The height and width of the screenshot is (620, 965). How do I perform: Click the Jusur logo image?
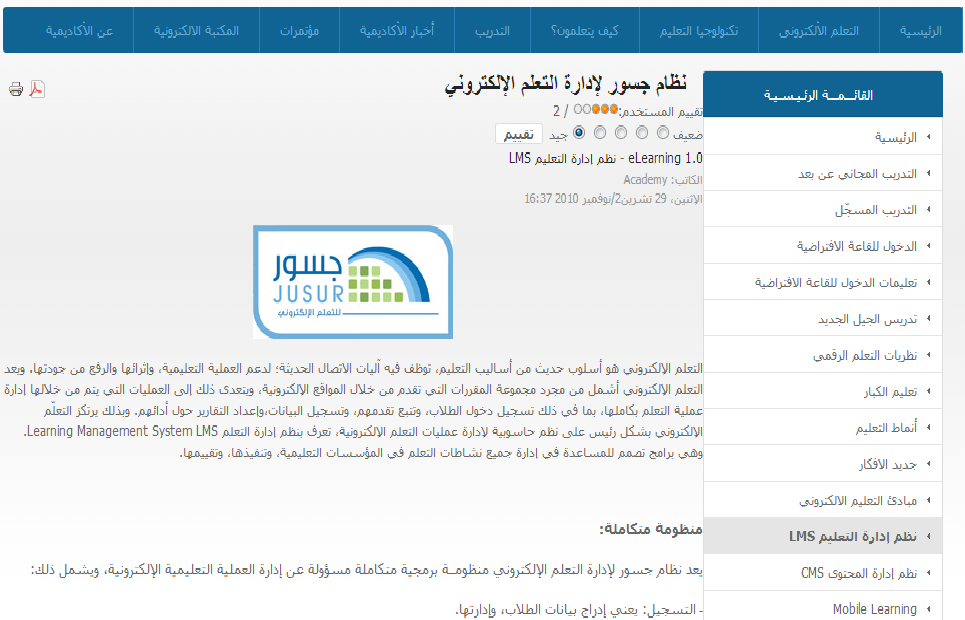[353, 282]
